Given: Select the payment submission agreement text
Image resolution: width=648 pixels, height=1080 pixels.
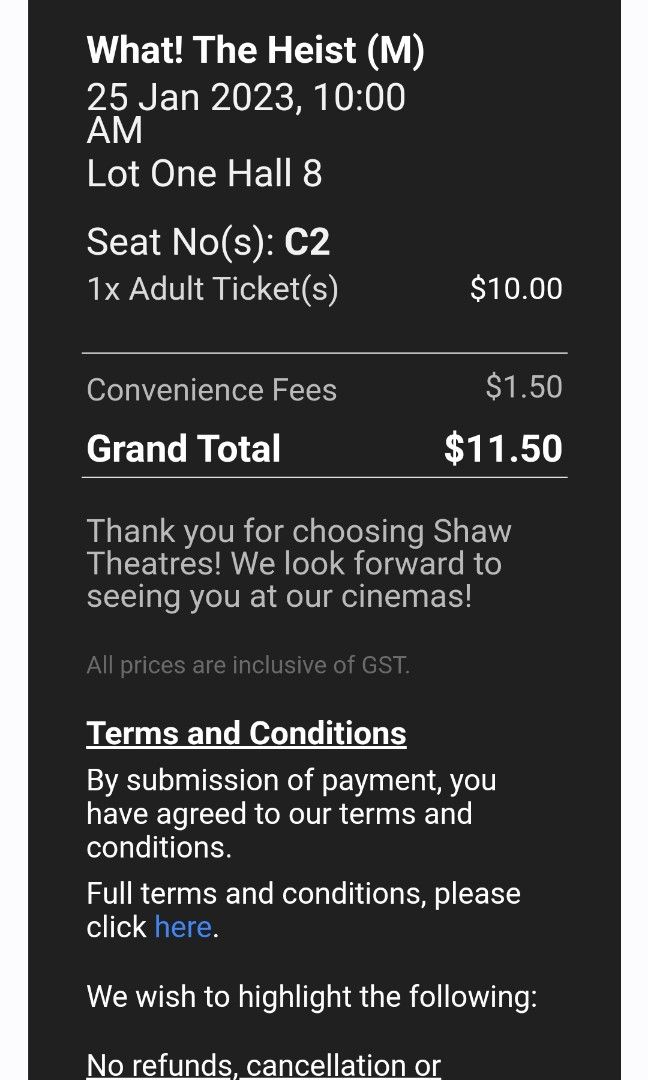Looking at the screenshot, I should [x=292, y=813].
